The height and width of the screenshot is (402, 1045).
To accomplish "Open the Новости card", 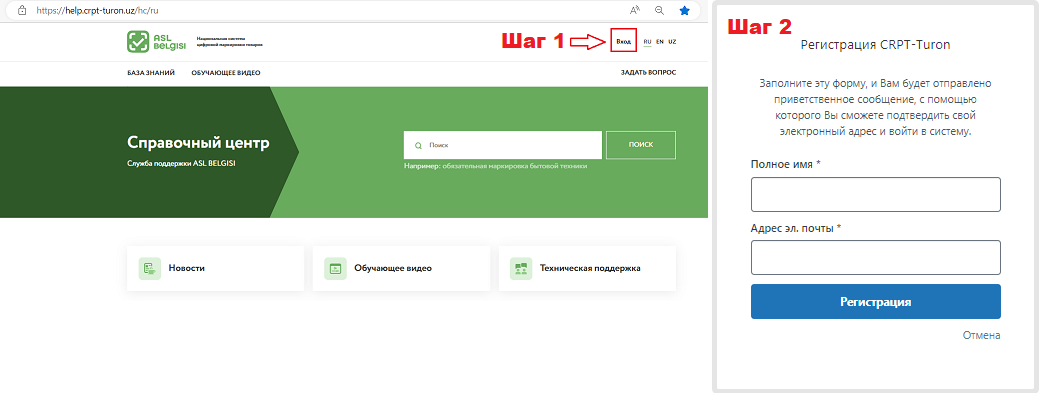I will (215, 268).
